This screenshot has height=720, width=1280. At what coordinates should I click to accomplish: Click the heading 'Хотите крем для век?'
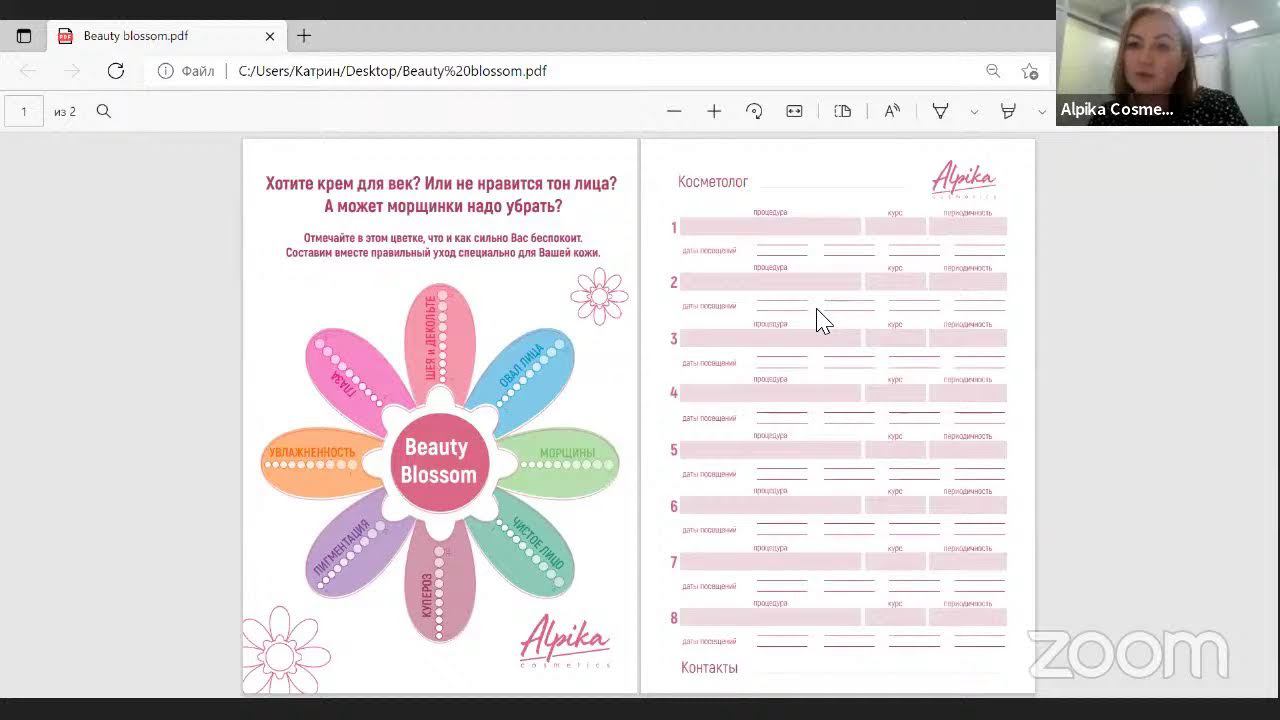[x=342, y=184]
